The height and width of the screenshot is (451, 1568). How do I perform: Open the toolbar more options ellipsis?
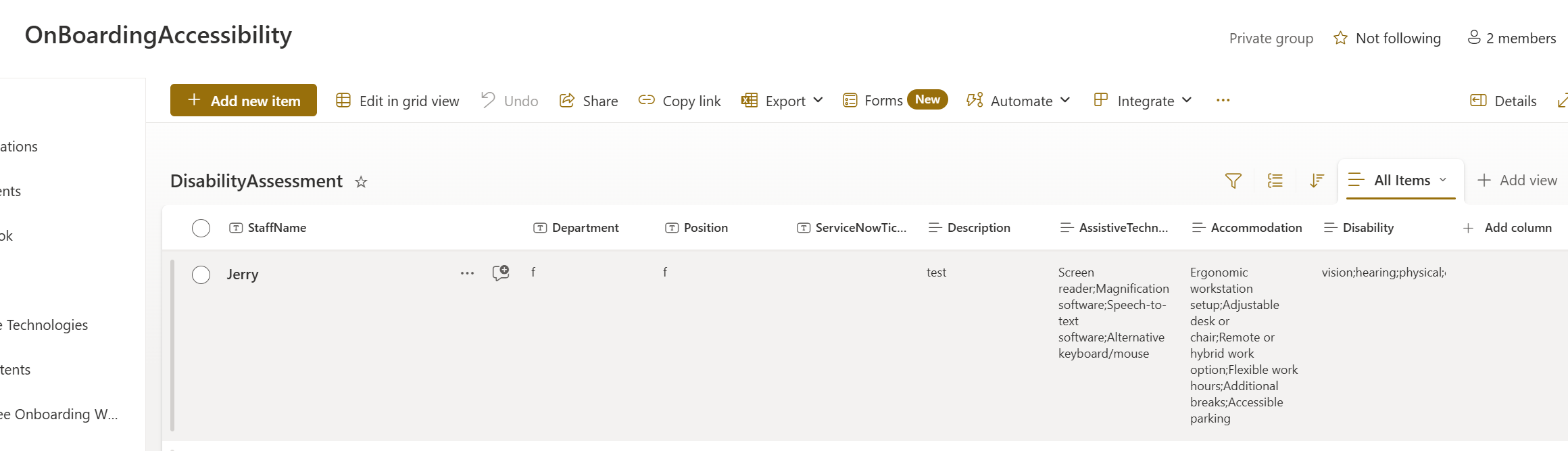click(x=1223, y=100)
